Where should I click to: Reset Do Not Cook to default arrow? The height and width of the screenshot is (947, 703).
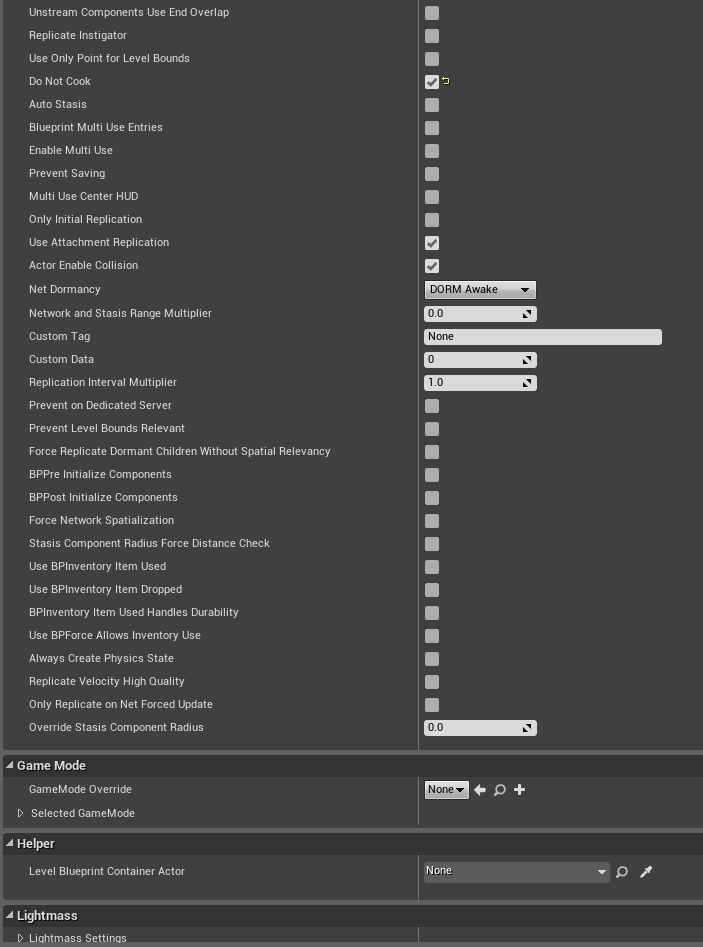(446, 81)
